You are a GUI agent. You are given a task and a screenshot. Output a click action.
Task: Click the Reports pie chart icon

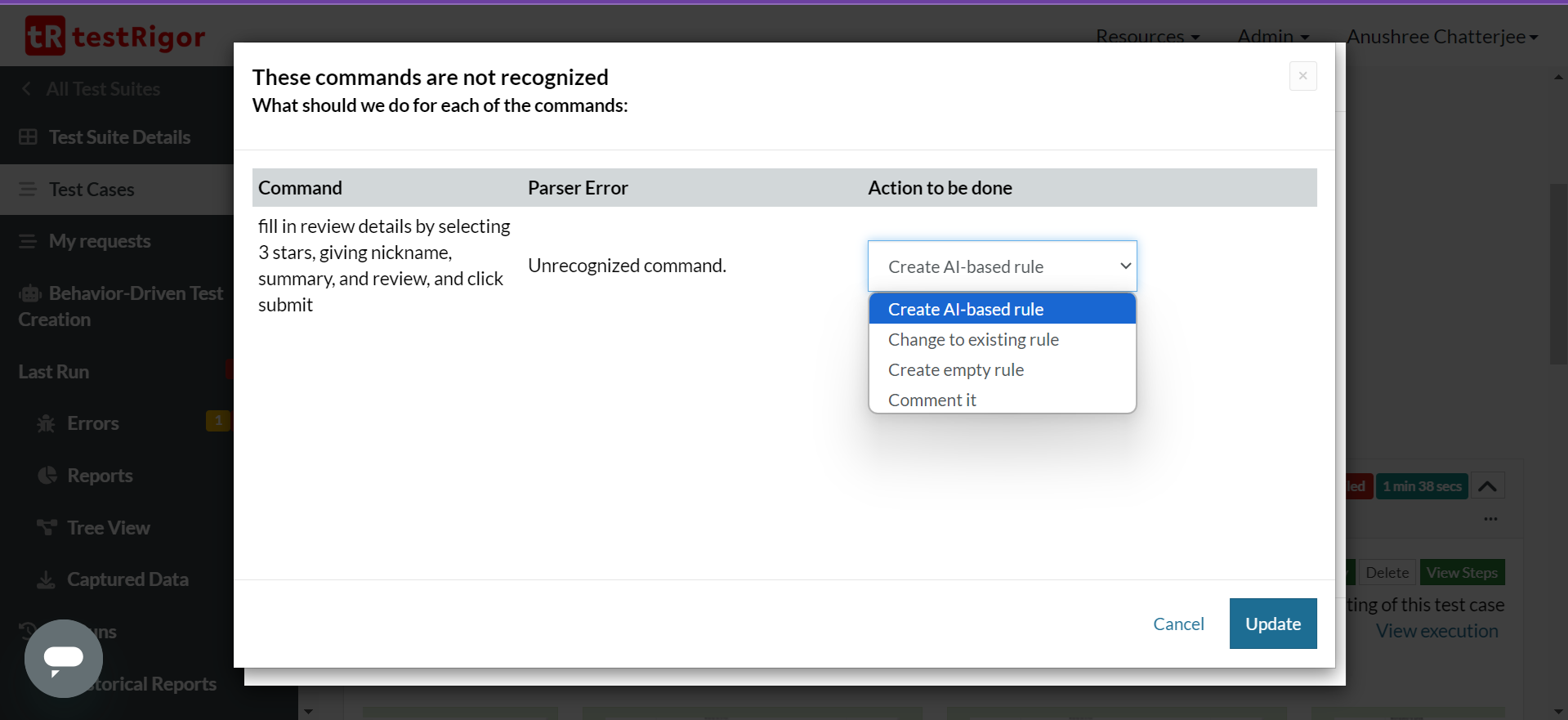point(47,476)
